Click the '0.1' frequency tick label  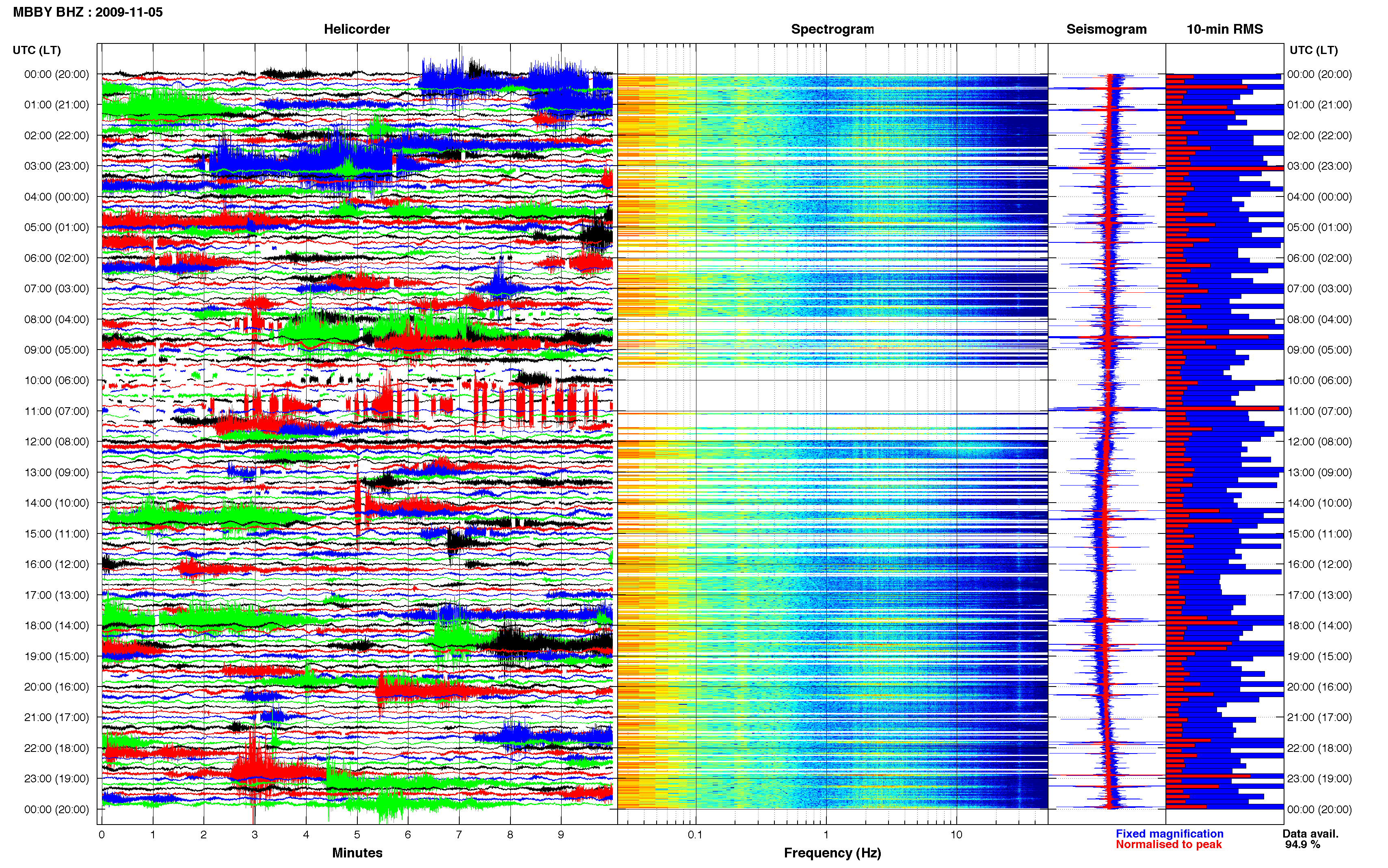[x=695, y=835]
